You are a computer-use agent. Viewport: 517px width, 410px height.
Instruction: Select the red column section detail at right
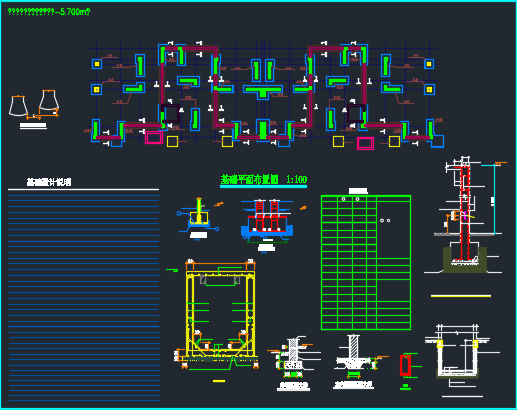click(x=465, y=213)
